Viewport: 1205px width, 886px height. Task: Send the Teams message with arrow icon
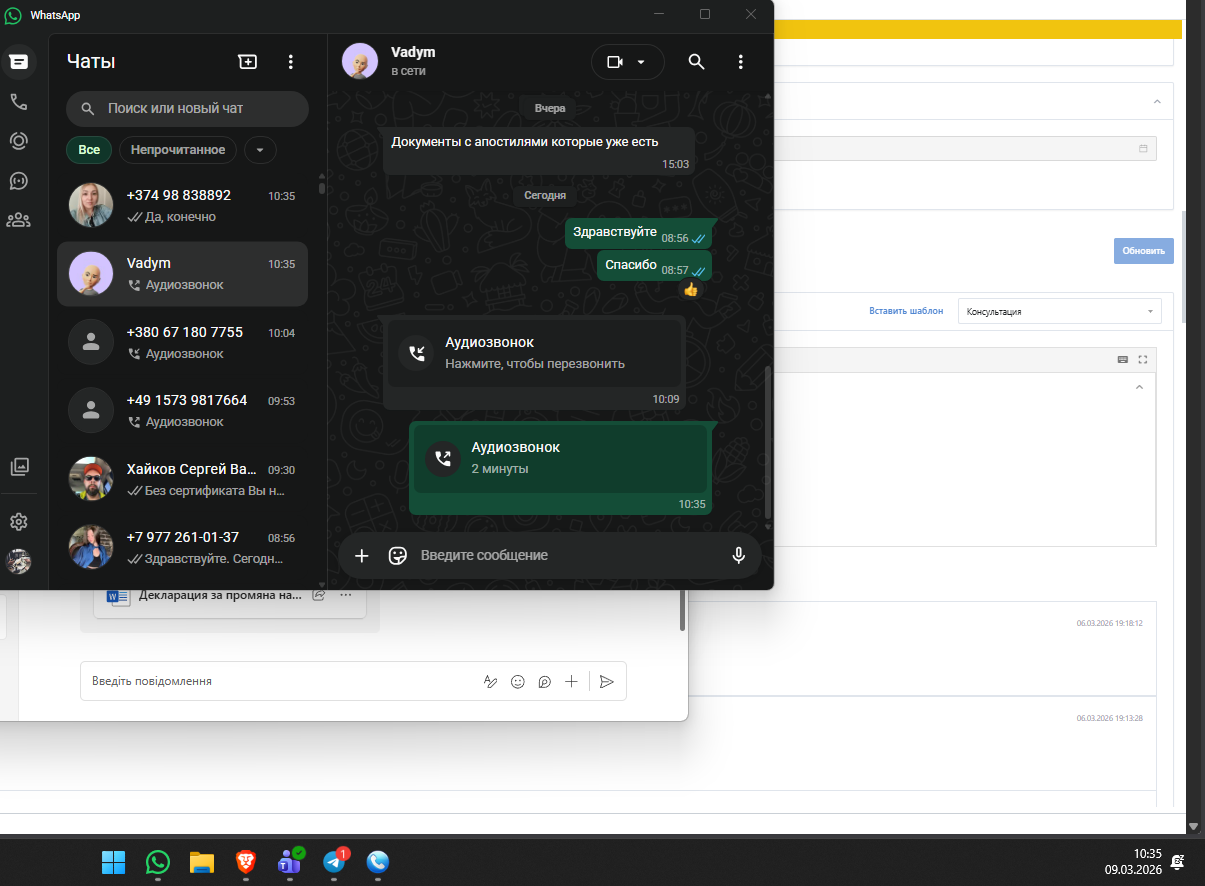pyautogui.click(x=606, y=681)
